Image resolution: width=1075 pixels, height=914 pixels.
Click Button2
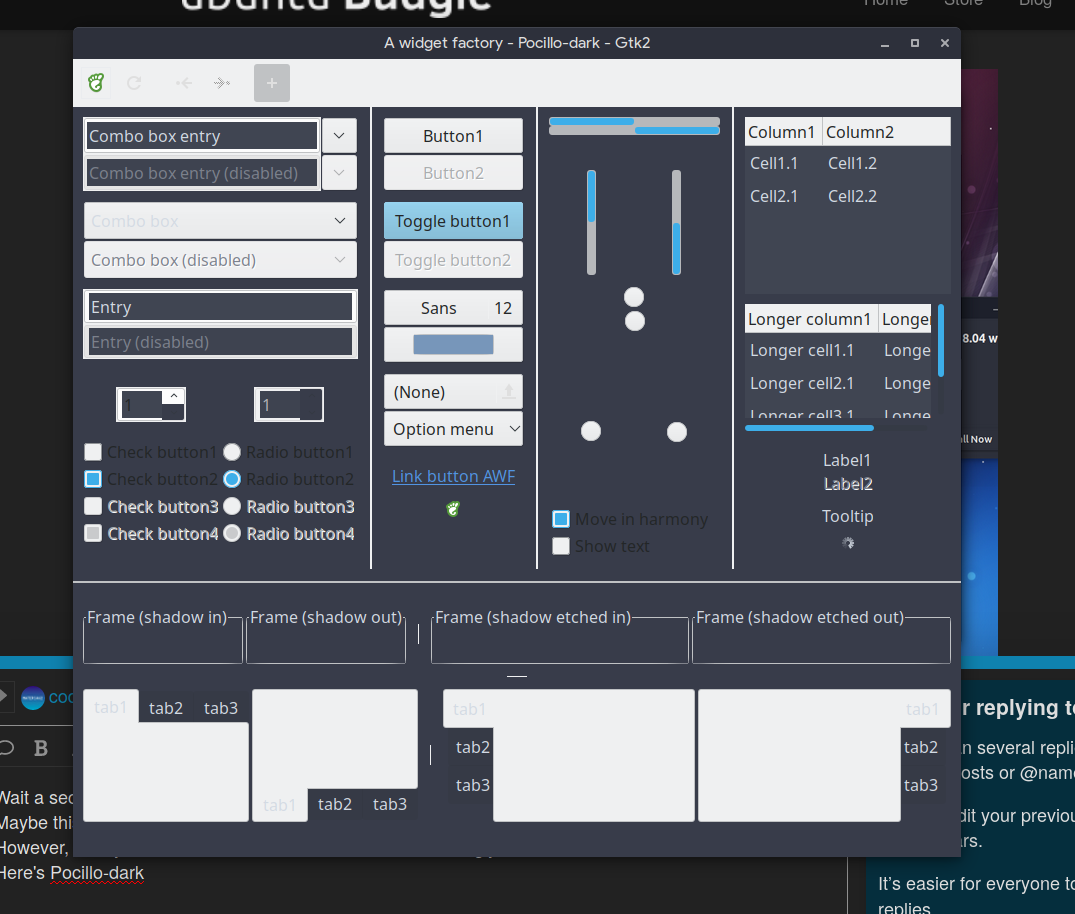click(x=453, y=173)
